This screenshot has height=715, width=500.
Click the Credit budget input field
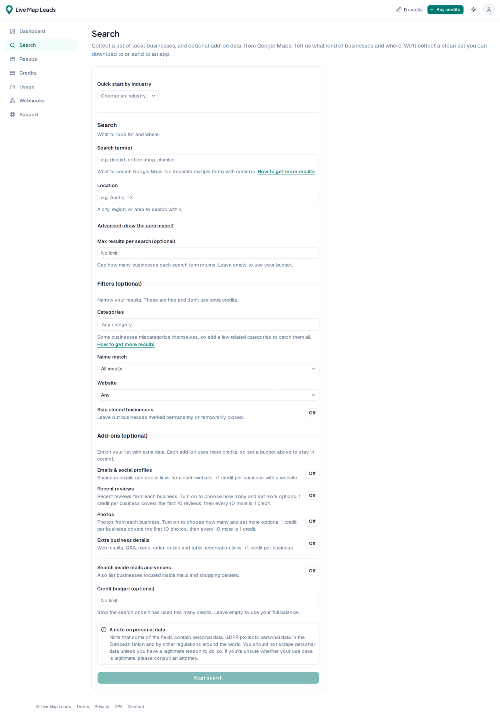pyautogui.click(x=208, y=601)
